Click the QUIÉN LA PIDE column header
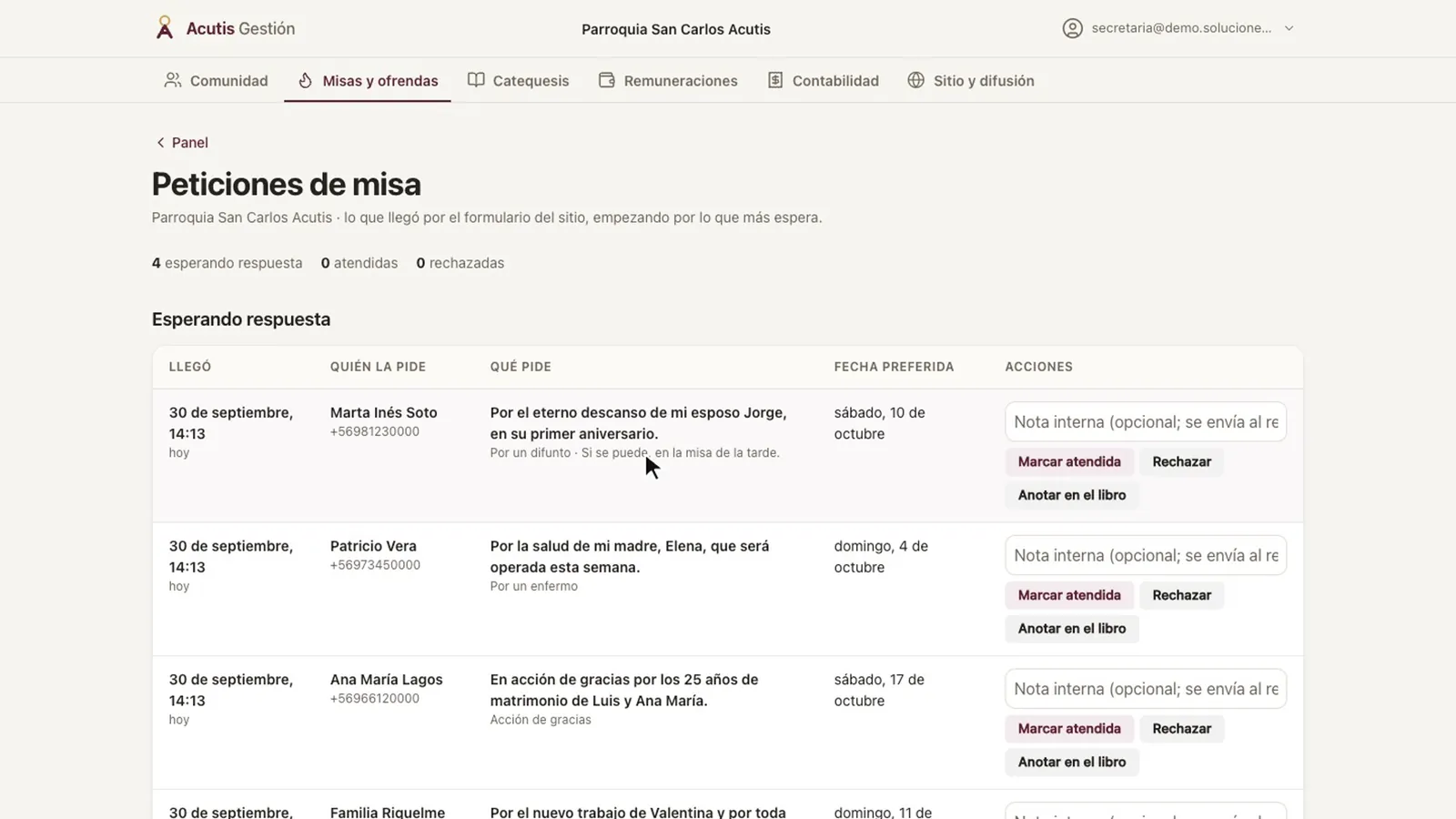 pyautogui.click(x=379, y=367)
